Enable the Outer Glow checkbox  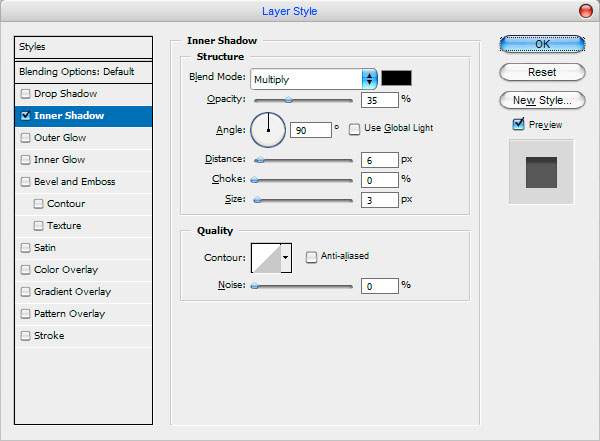point(26,138)
